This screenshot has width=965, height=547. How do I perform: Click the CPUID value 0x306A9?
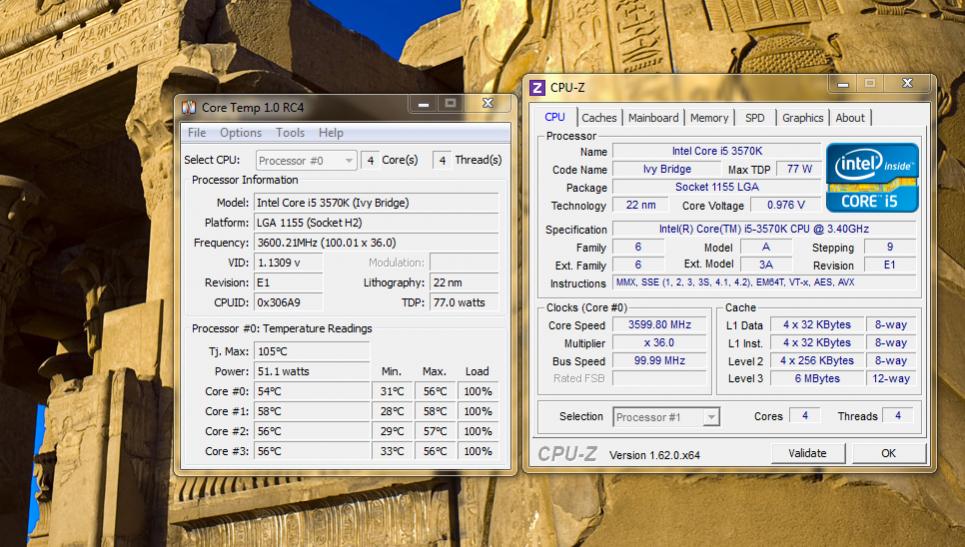point(288,303)
